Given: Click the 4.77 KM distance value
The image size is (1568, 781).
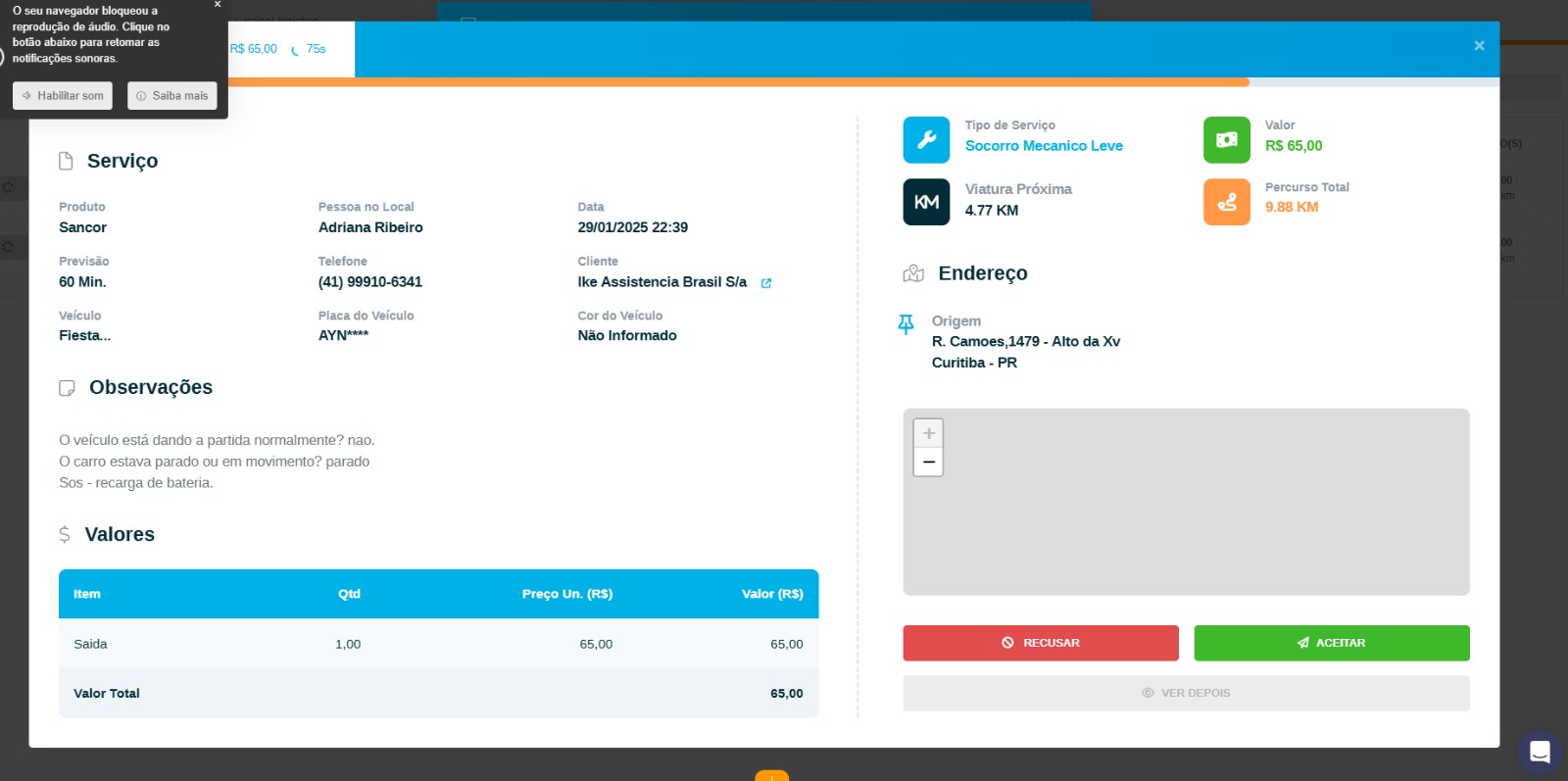Looking at the screenshot, I should pyautogui.click(x=992, y=211).
